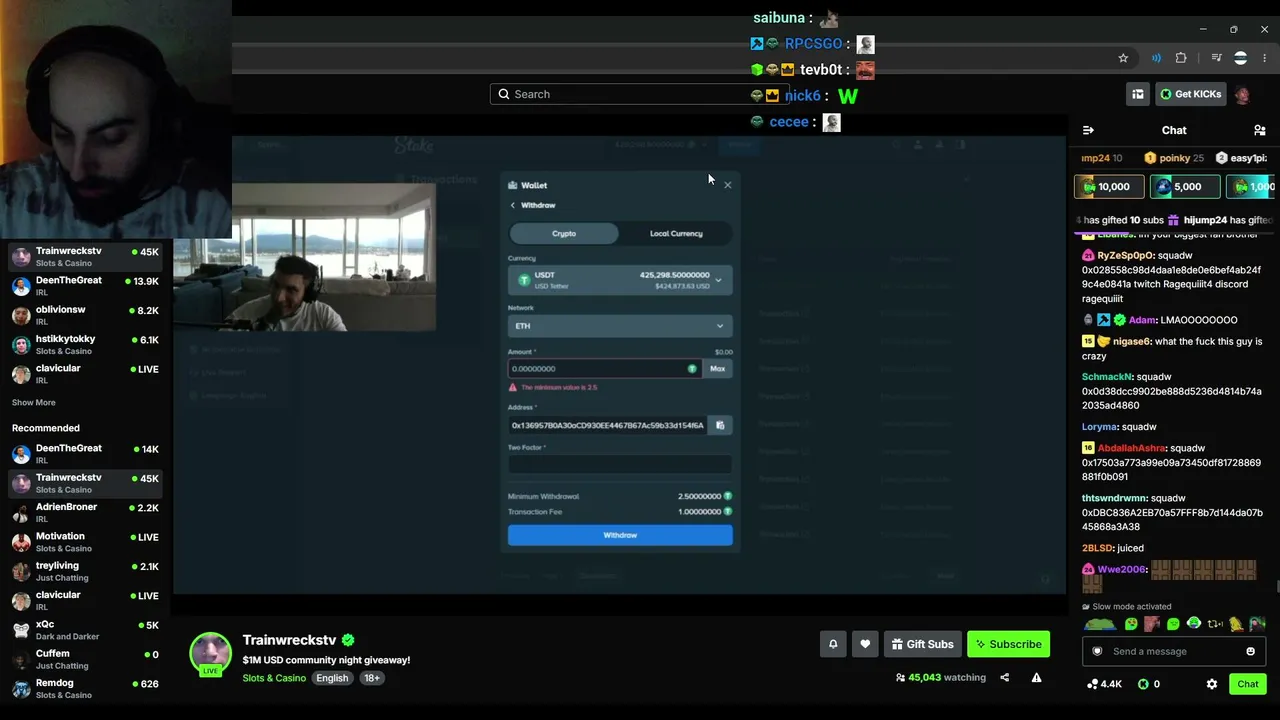Screen dimensions: 1280x720
Task: Go back from the Withdraw screen
Action: pos(513,205)
